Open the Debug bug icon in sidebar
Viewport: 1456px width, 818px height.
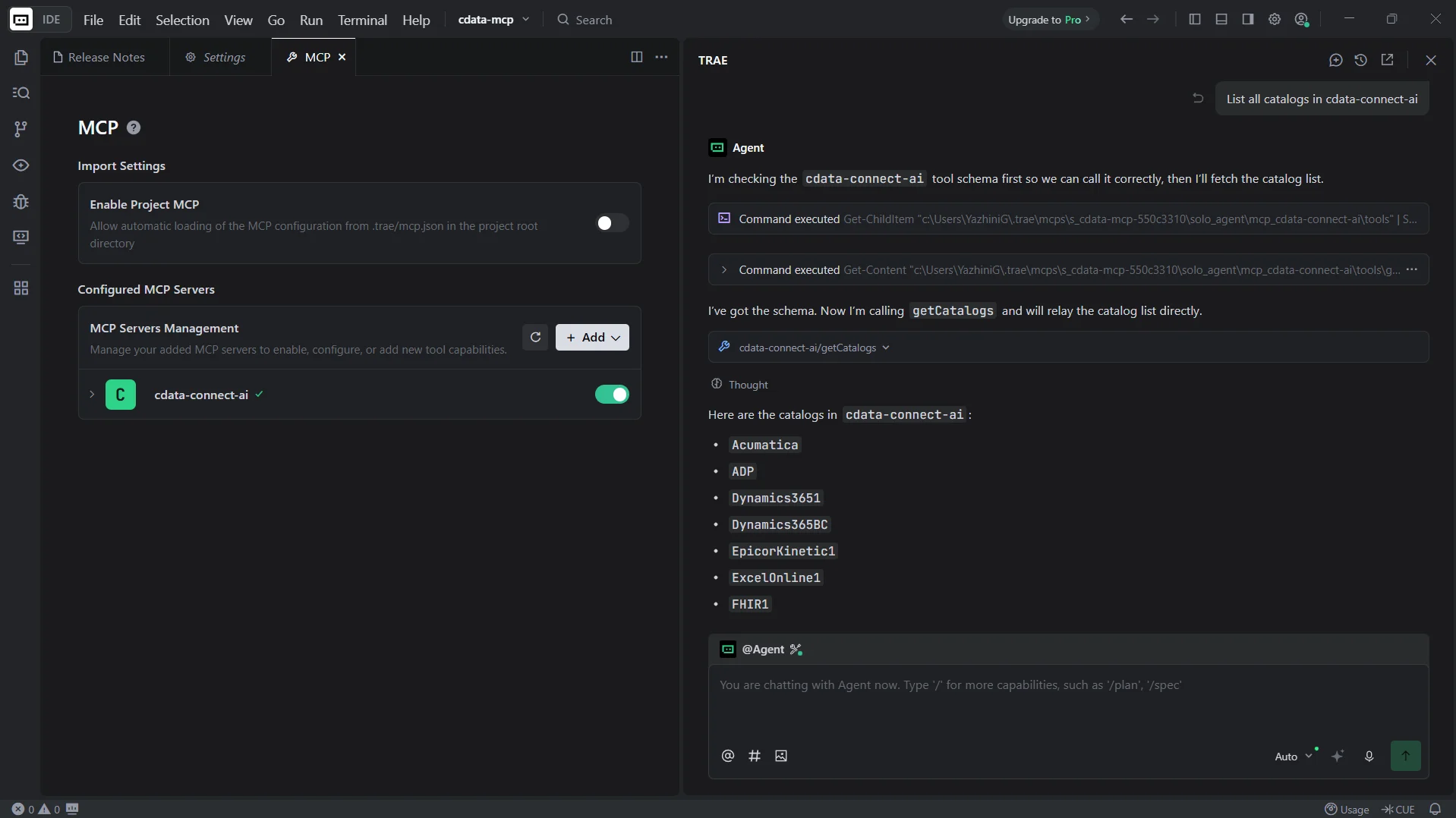pyautogui.click(x=21, y=202)
